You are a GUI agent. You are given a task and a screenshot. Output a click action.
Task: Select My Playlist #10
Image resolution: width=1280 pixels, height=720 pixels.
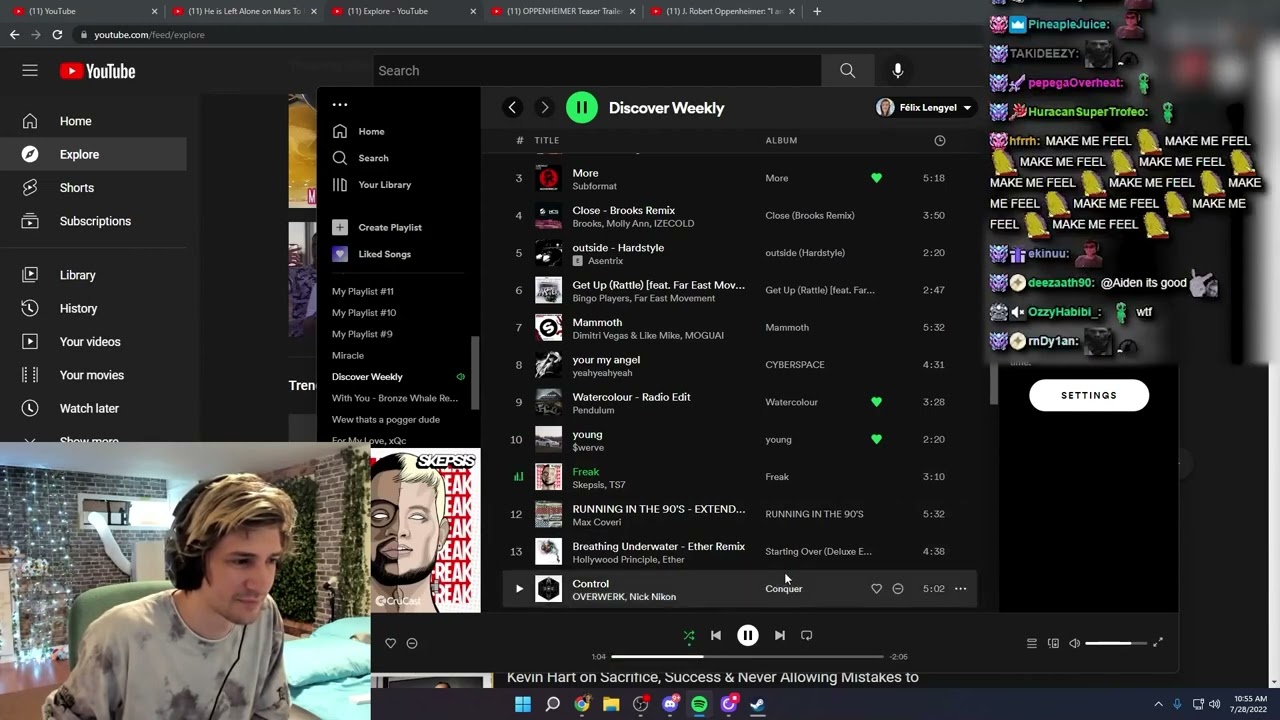364,313
